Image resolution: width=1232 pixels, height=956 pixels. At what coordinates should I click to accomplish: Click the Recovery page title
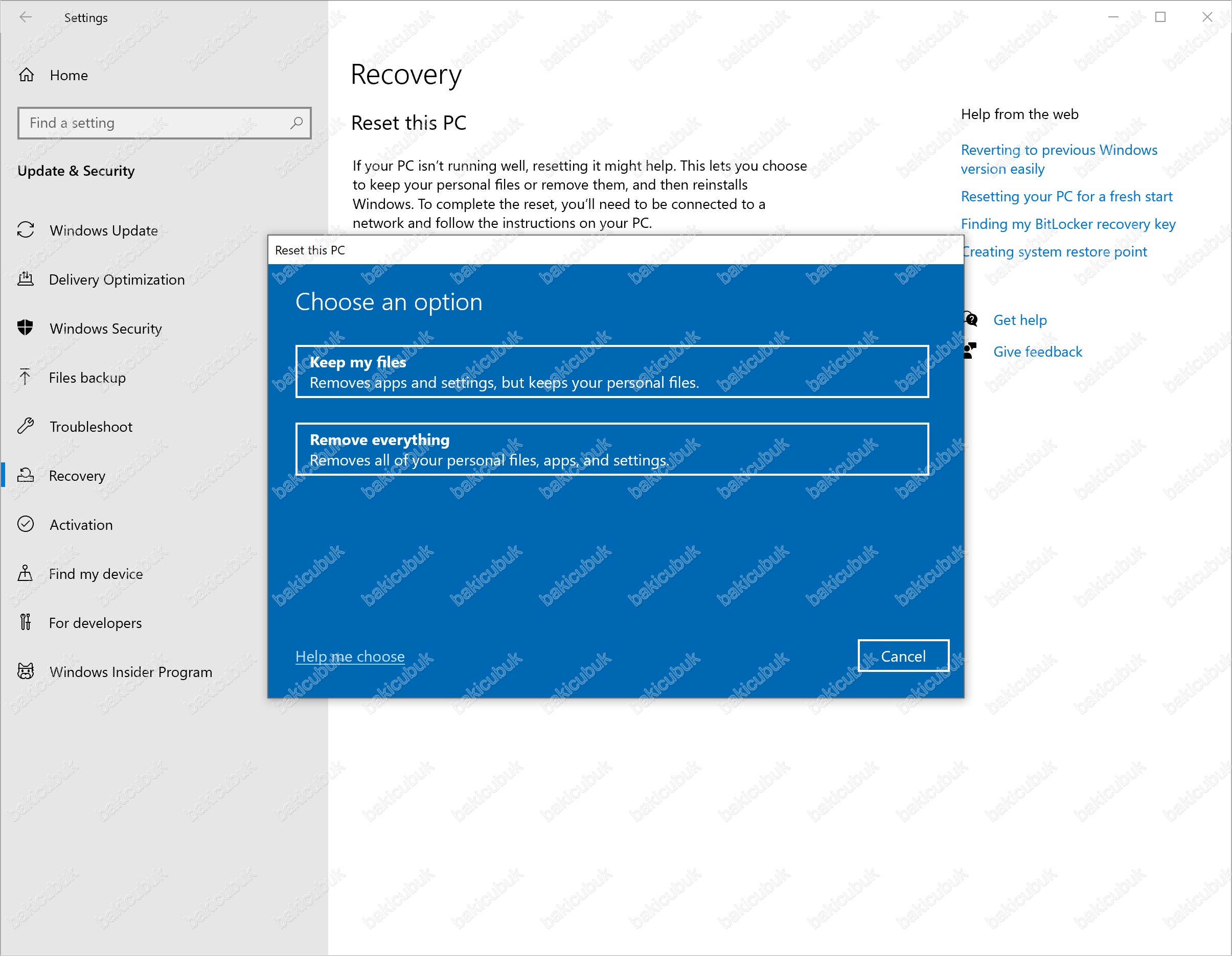[x=406, y=76]
